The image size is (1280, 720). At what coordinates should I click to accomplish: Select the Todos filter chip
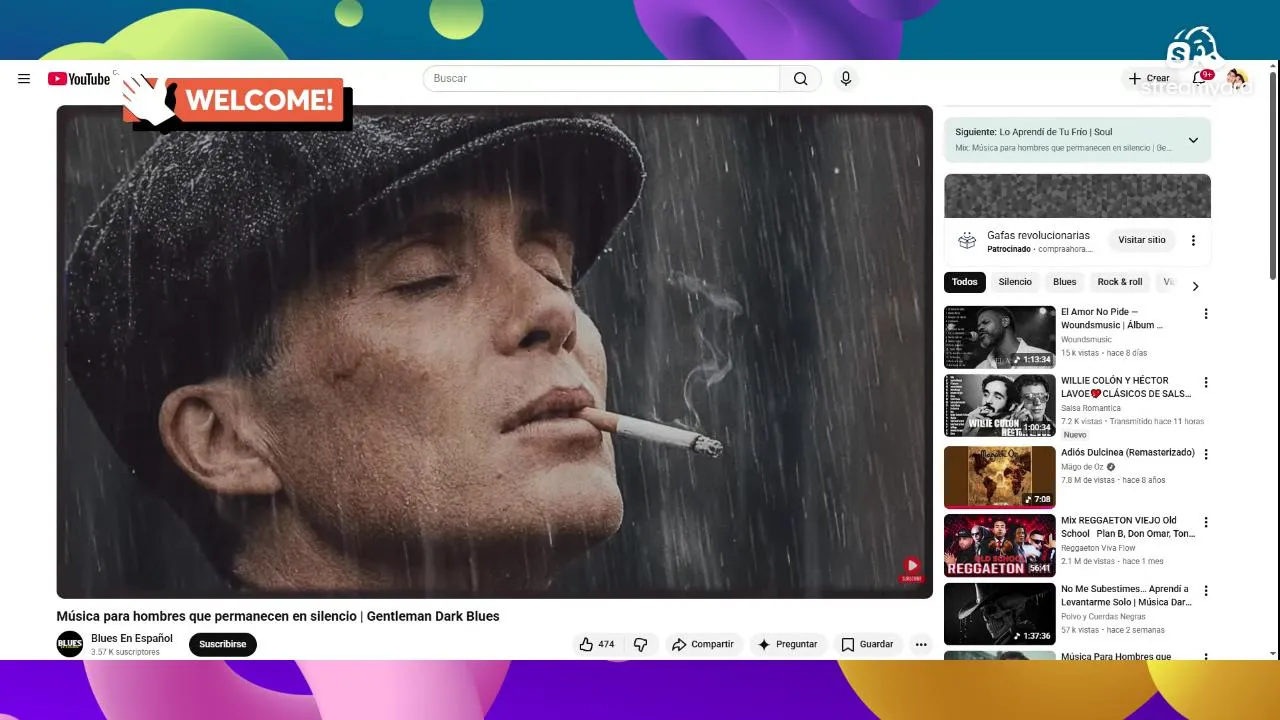point(965,282)
